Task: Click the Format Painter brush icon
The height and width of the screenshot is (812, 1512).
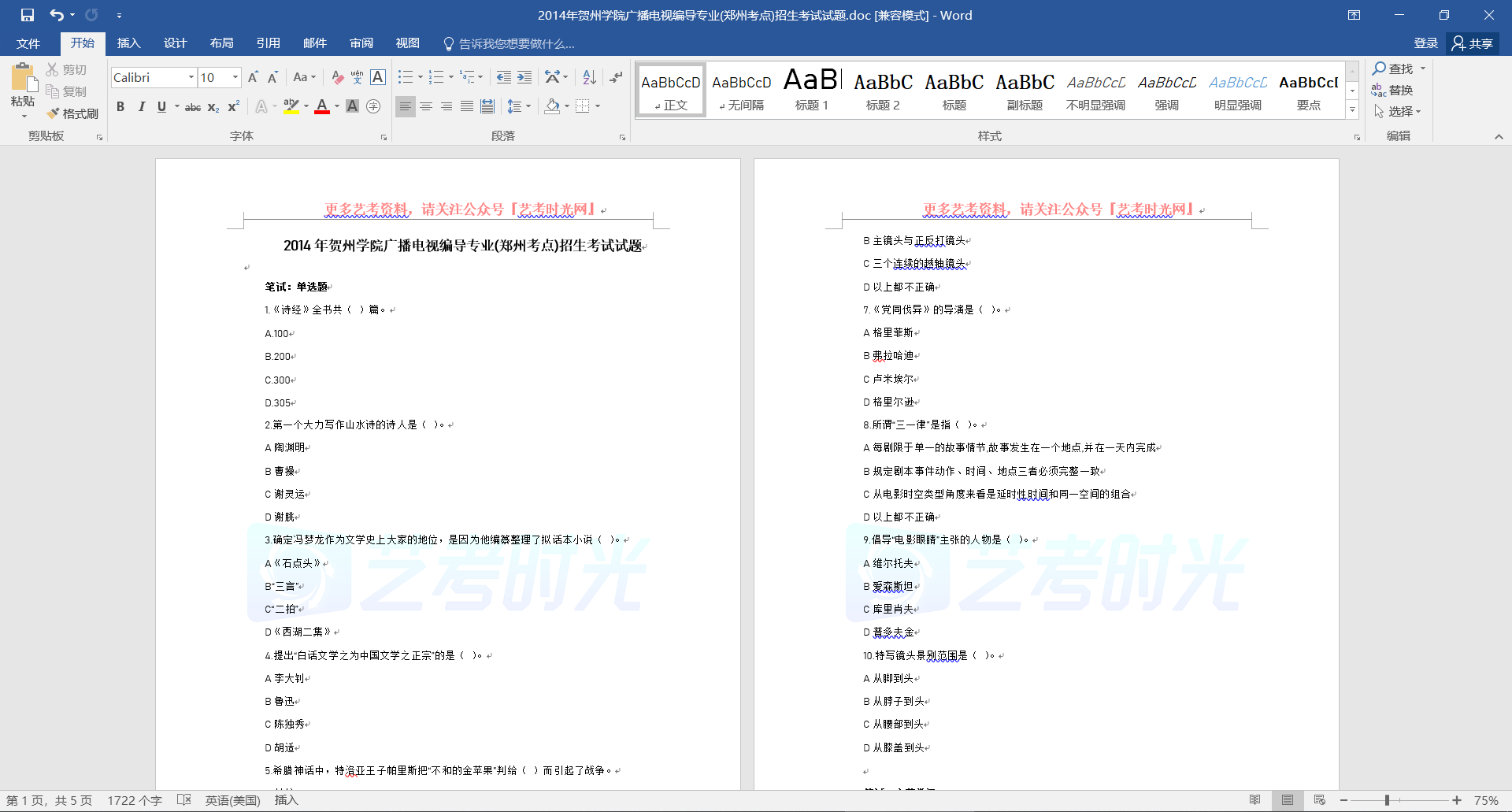Action: click(x=54, y=113)
